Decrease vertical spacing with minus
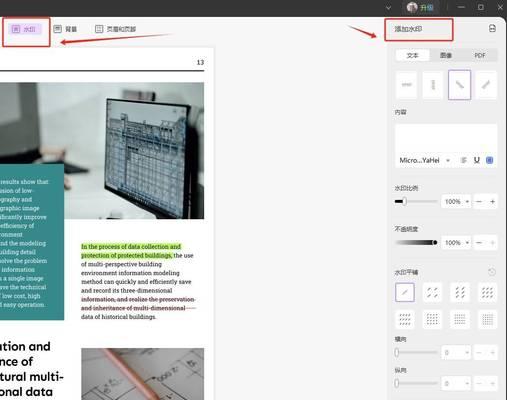This screenshot has height=400, width=507. click(x=479, y=383)
